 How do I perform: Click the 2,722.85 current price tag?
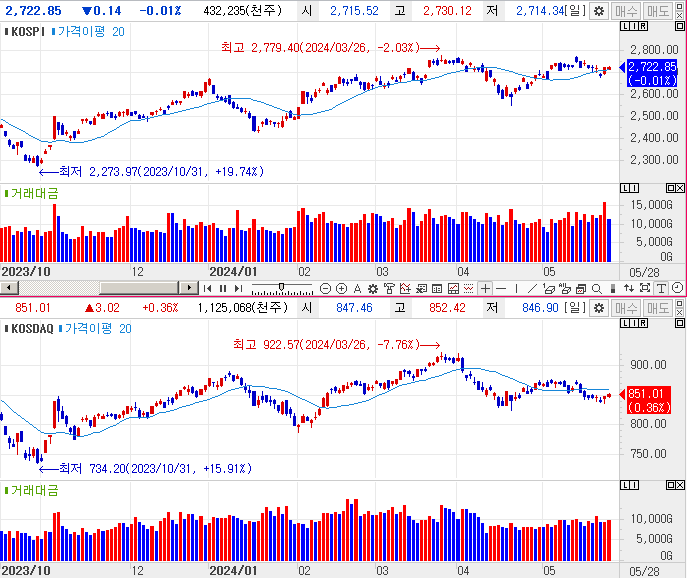(652, 74)
